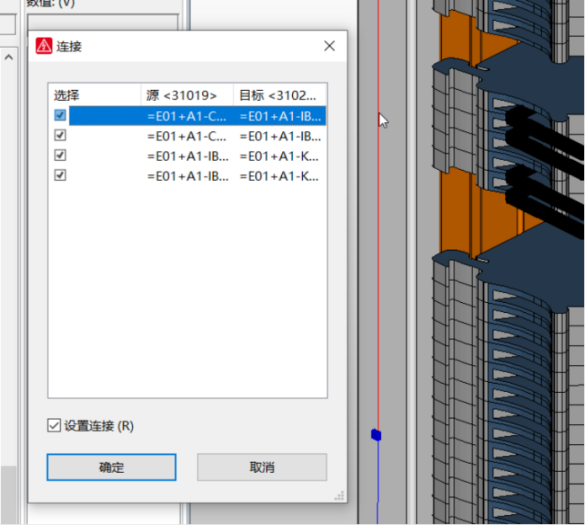Confirm with the 确定 button

coord(111,467)
